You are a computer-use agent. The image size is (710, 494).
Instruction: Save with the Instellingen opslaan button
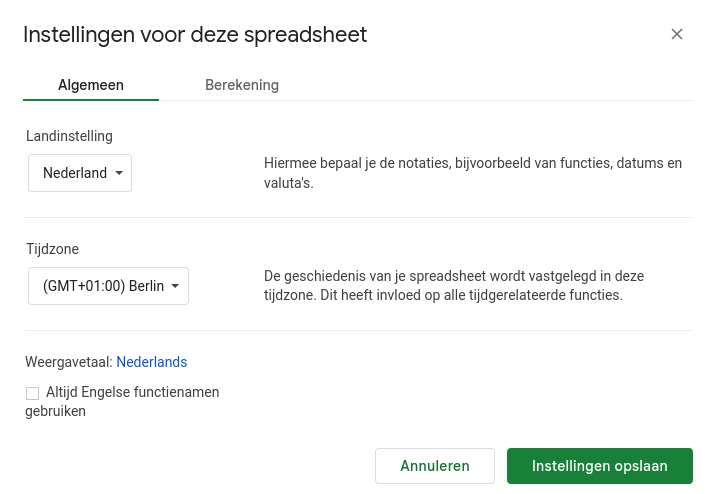[x=599, y=466]
